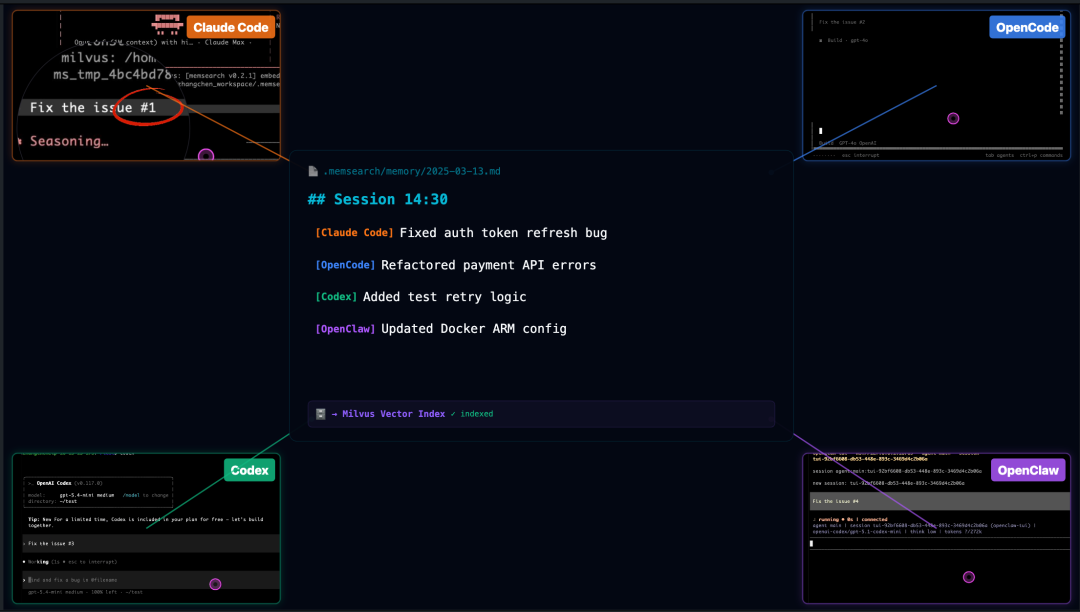Viewport: 1080px width, 612px height.
Task: Click 'gpt-5.4-mini medium · 100% left' footer in Codex
Action: [85, 592]
